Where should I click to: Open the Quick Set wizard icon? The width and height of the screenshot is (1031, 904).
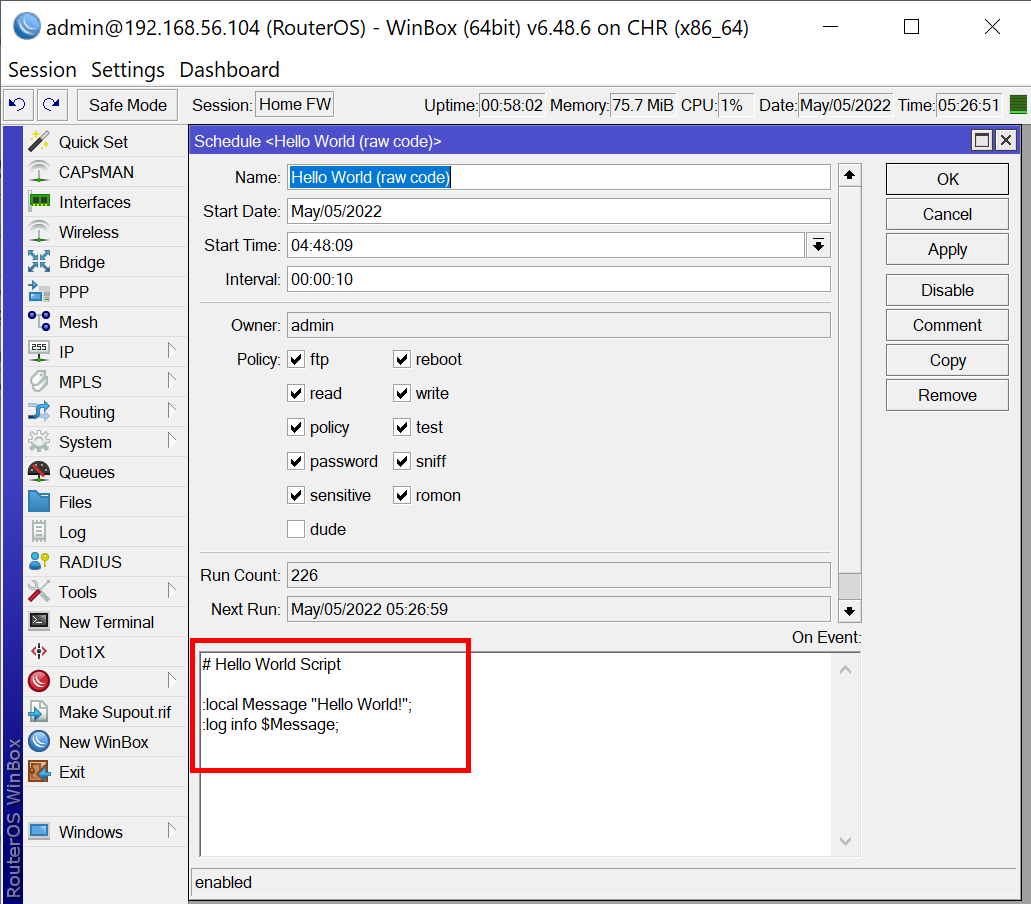pyautogui.click(x=39, y=142)
